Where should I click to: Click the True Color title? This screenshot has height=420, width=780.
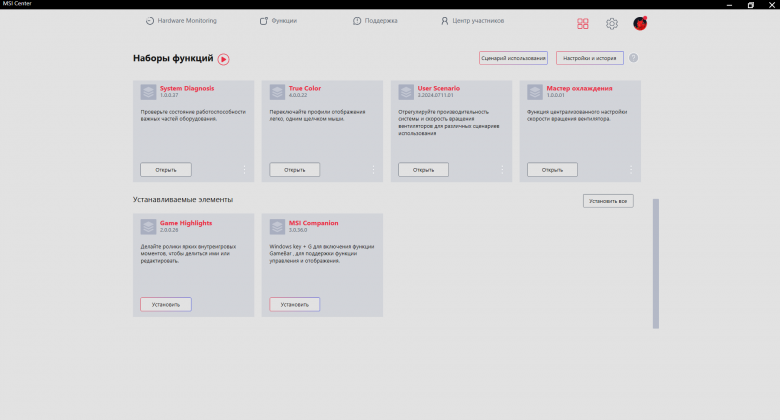coord(304,88)
